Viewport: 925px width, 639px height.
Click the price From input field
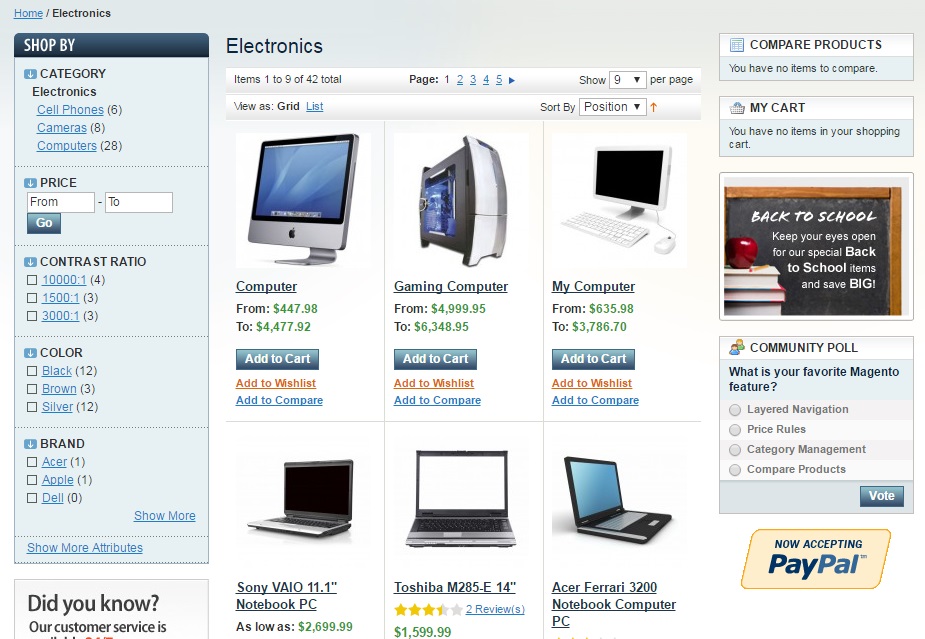(61, 202)
